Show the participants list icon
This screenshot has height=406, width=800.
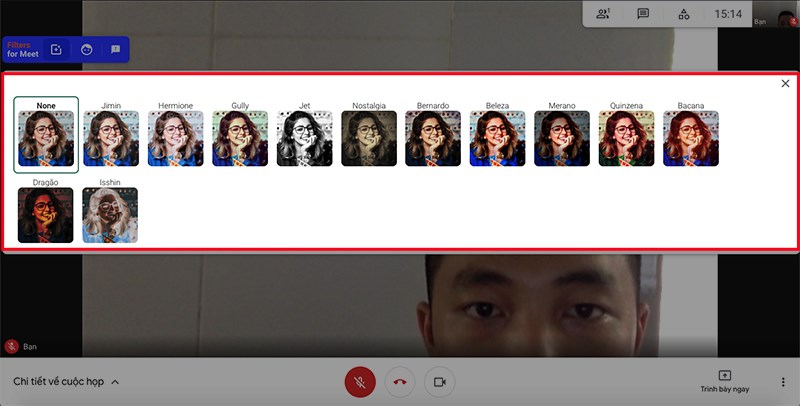(603, 14)
